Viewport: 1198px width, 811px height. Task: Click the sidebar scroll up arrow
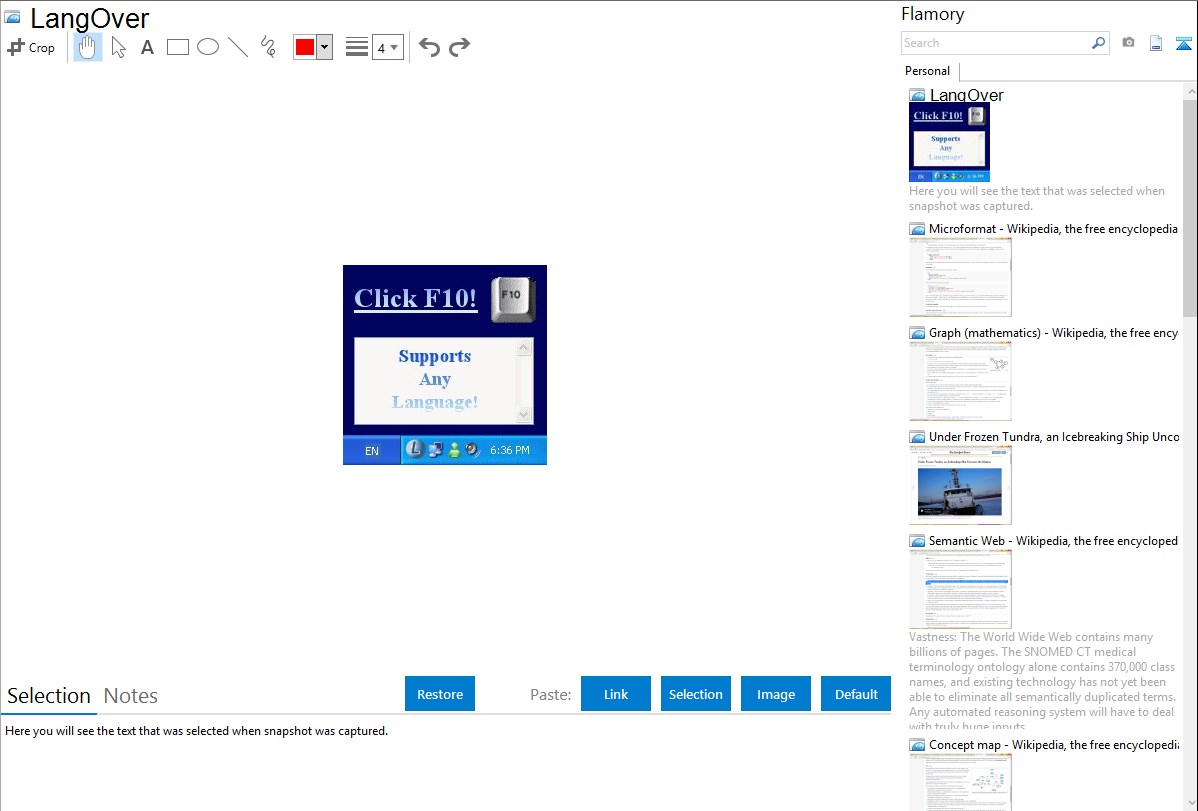1190,91
